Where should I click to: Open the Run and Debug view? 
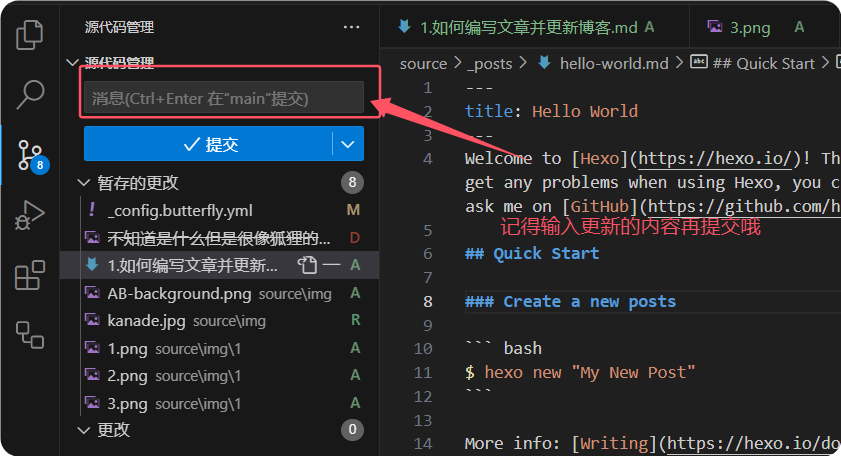[29, 215]
